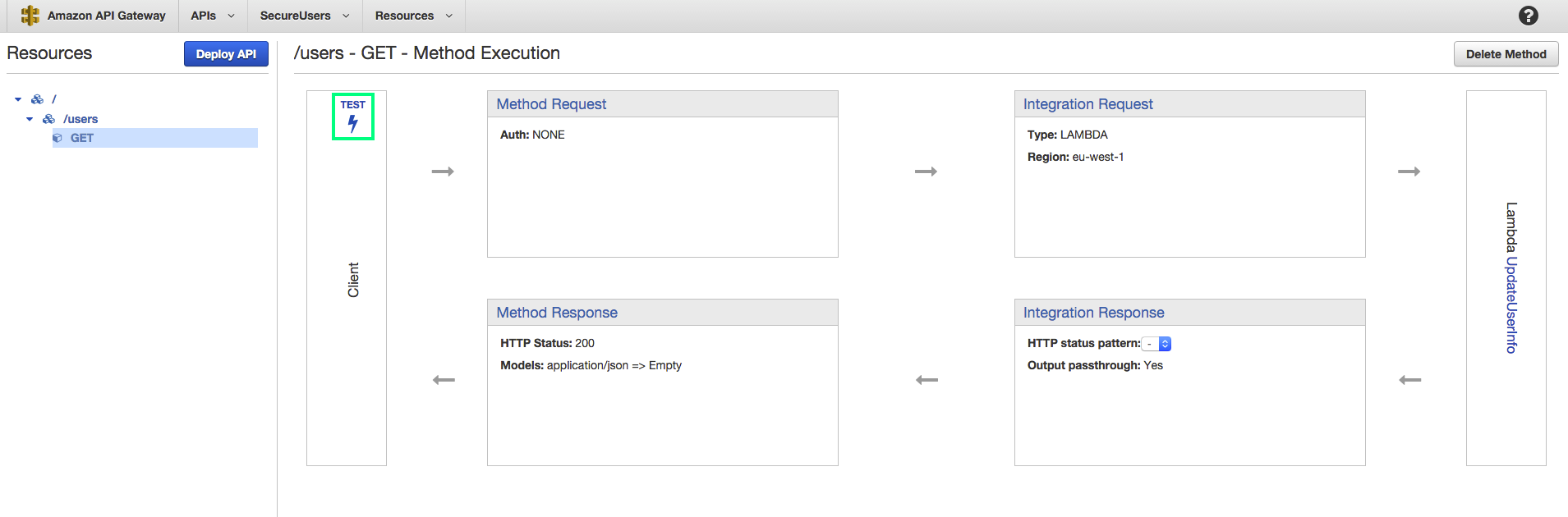
Task: Open the APIs menu
Action: [x=212, y=16]
